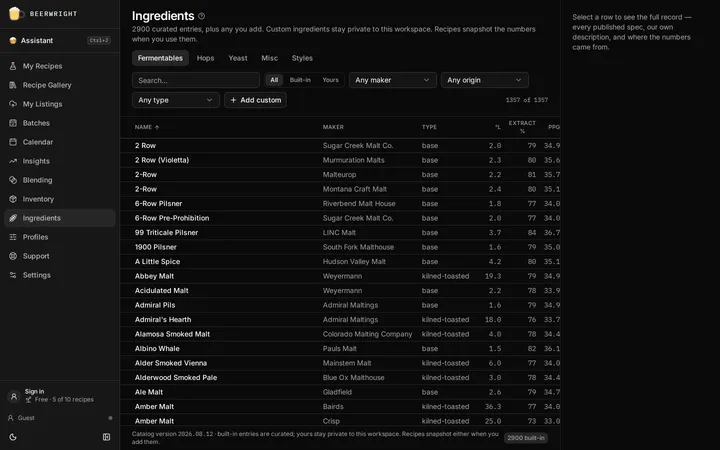The width and height of the screenshot is (720, 450).
Task: Switch to the Yeast tab
Action: (x=238, y=58)
